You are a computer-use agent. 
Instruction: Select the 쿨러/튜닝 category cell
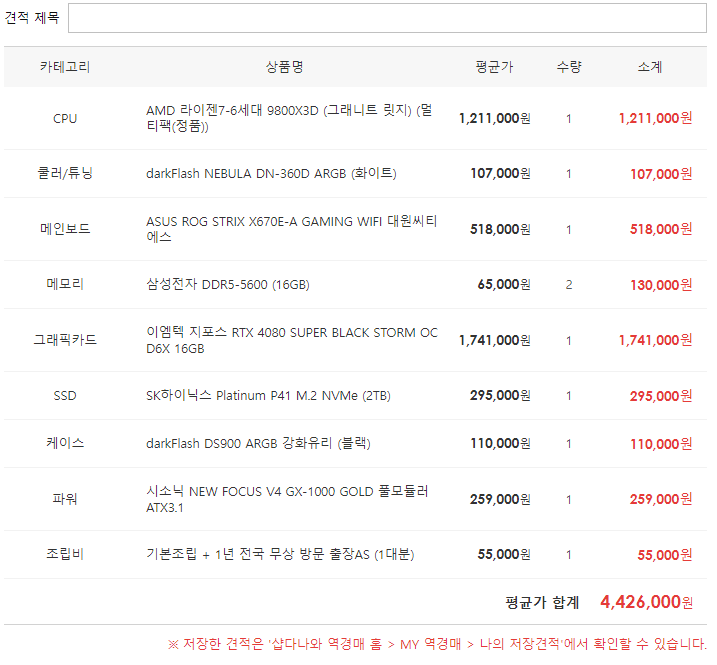point(65,173)
